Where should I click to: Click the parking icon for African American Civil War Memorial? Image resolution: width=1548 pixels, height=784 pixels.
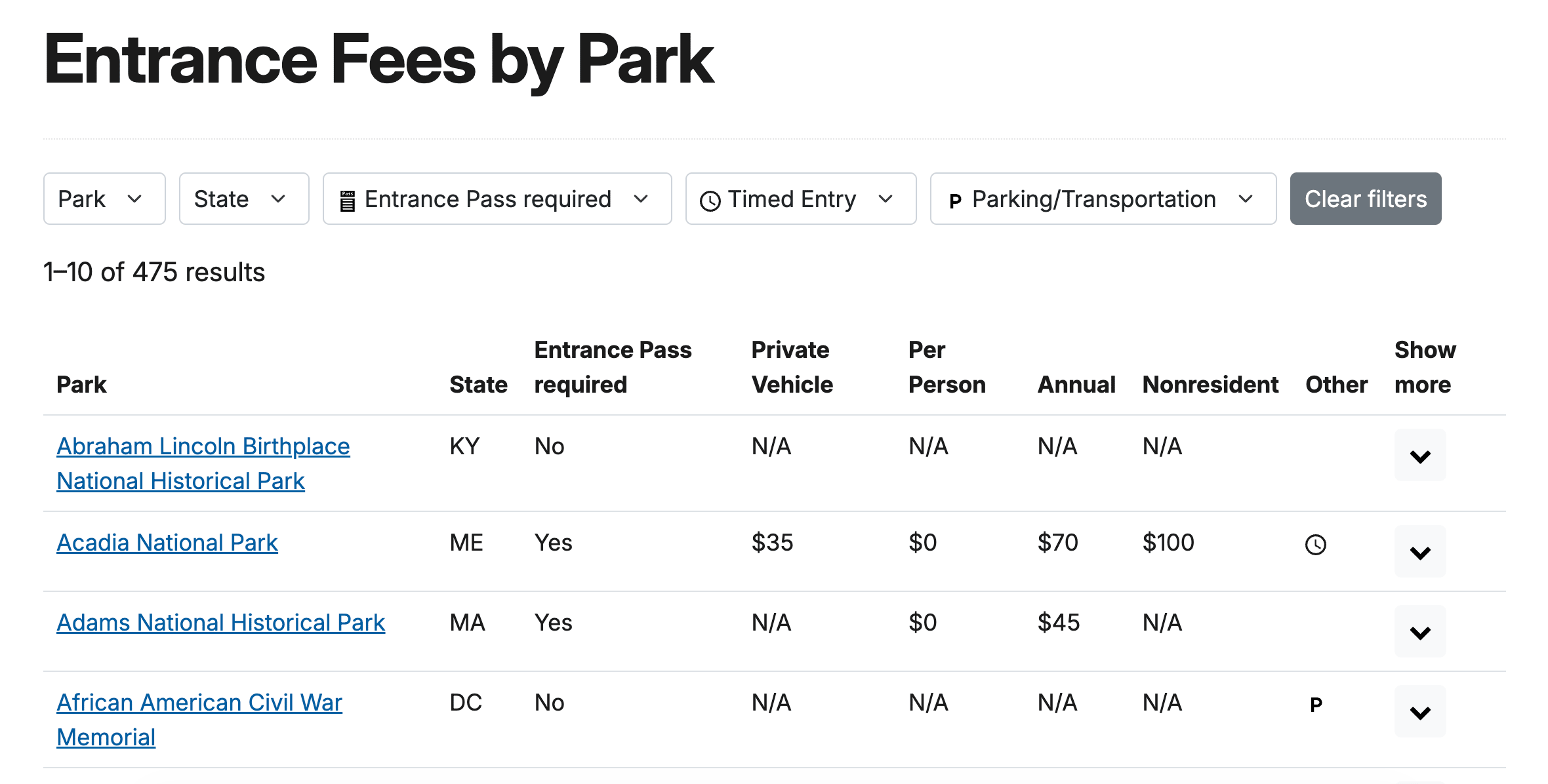tap(1315, 705)
